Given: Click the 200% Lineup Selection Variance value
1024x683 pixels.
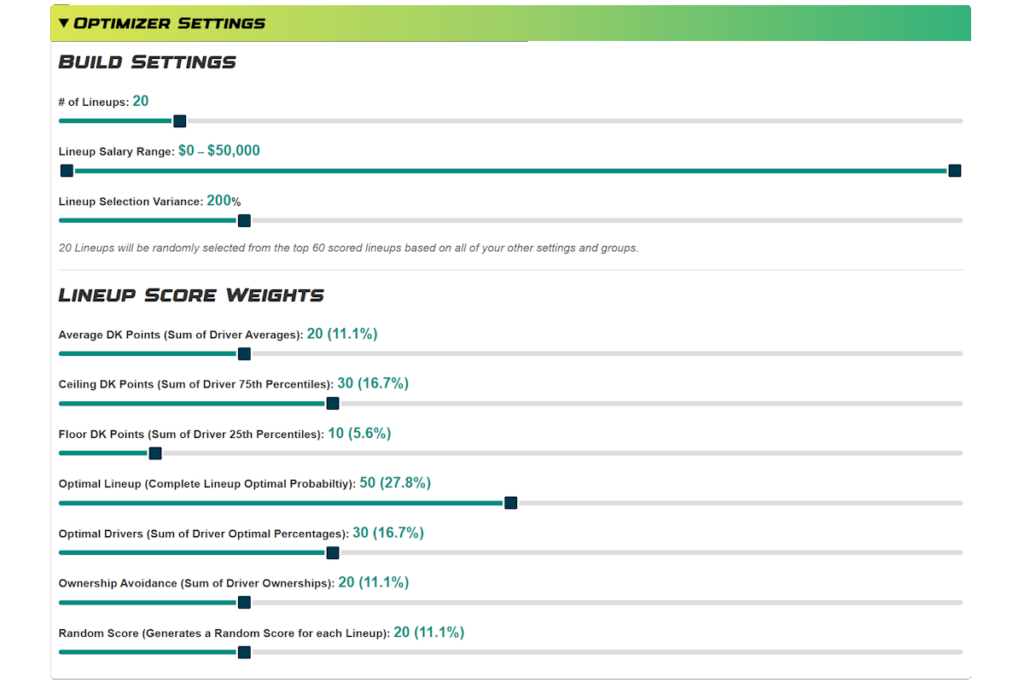Looking at the screenshot, I should 223,201.
